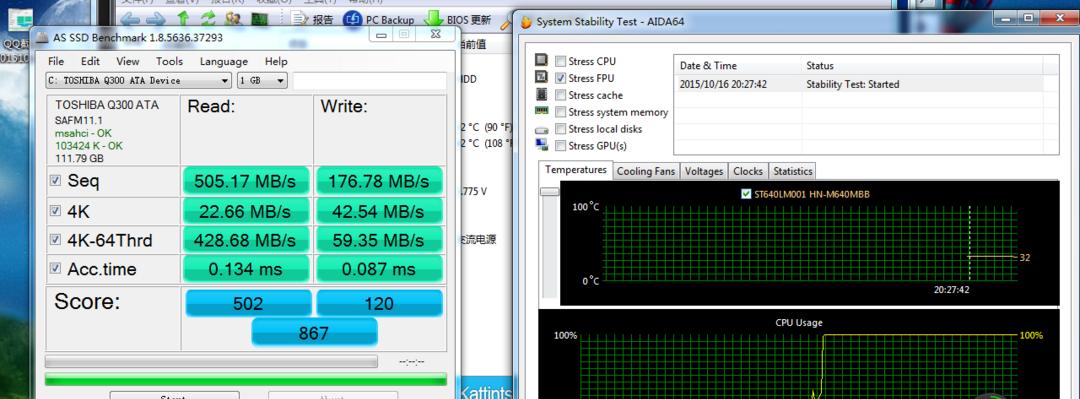Open the PC Backup tool
This screenshot has height=399, width=1080.
click(378, 19)
